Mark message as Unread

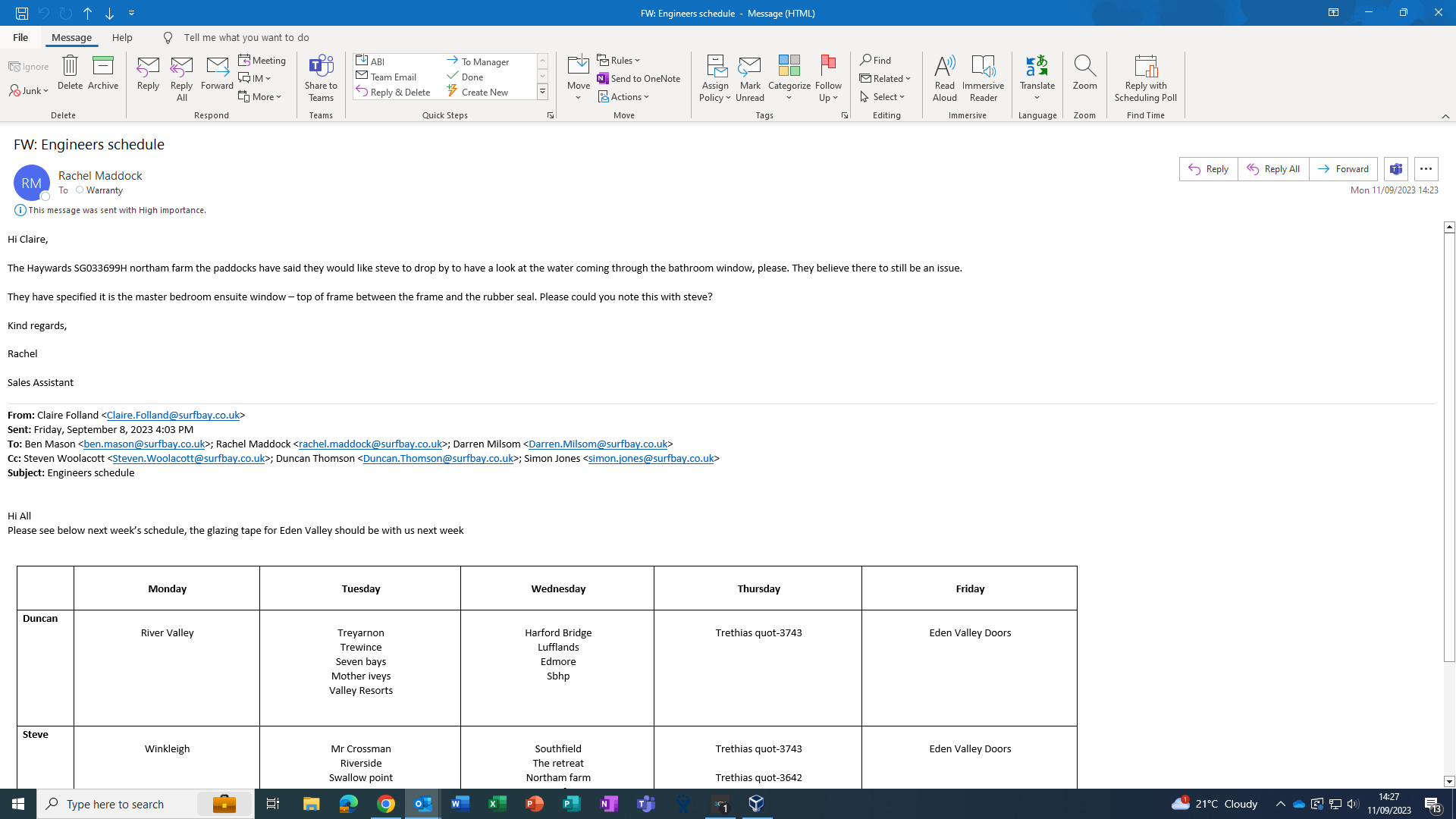click(749, 77)
